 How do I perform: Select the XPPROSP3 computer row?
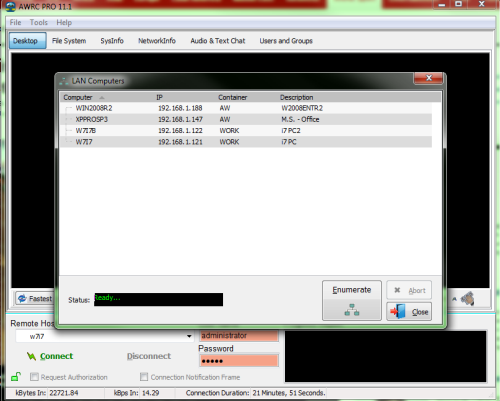point(246,119)
